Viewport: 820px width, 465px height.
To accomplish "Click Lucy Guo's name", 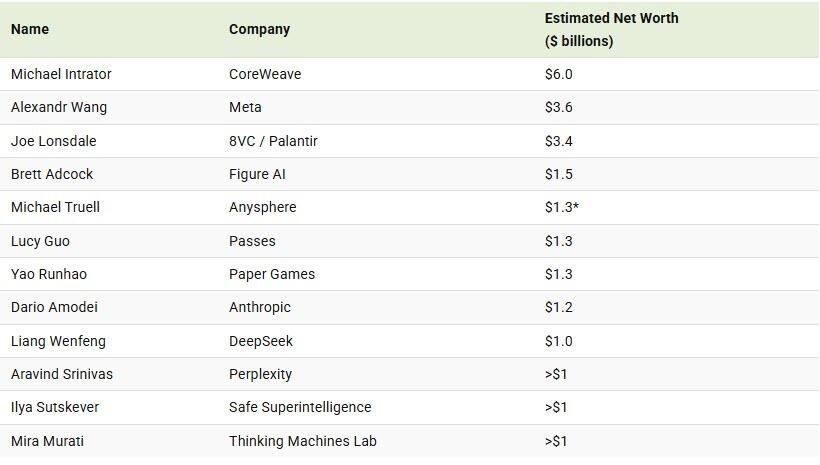I will pyautogui.click(x=40, y=241).
